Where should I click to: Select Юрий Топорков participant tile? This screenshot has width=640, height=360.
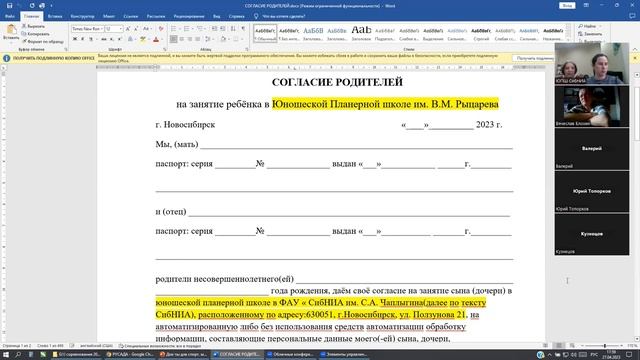point(592,191)
